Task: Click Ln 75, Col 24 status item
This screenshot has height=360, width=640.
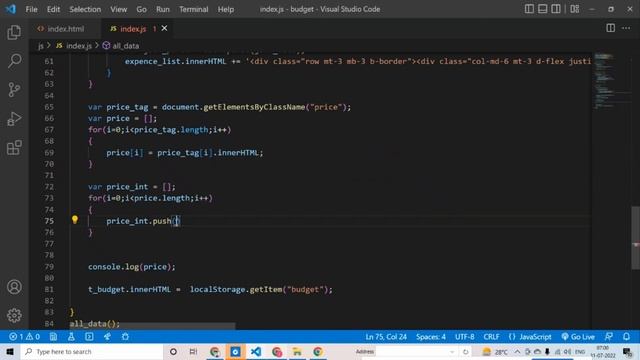Action: click(x=386, y=337)
